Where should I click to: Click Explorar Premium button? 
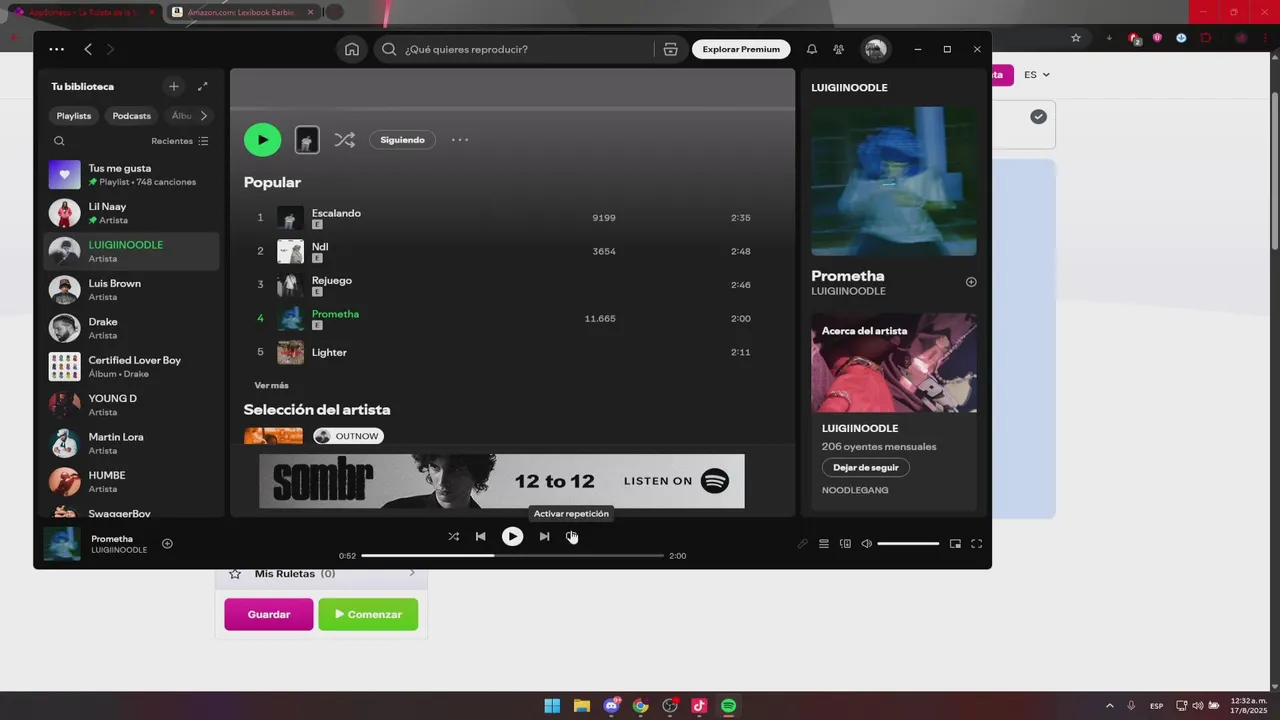[741, 49]
